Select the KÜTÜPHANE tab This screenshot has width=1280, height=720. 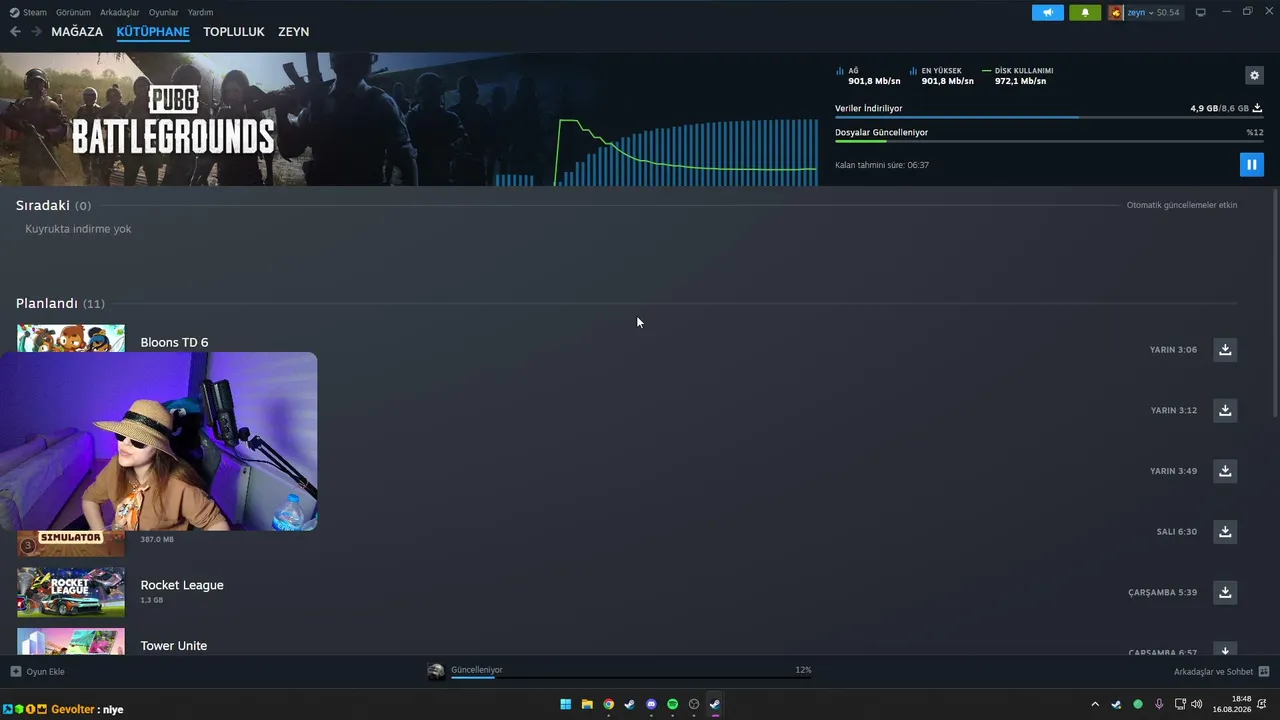(153, 32)
